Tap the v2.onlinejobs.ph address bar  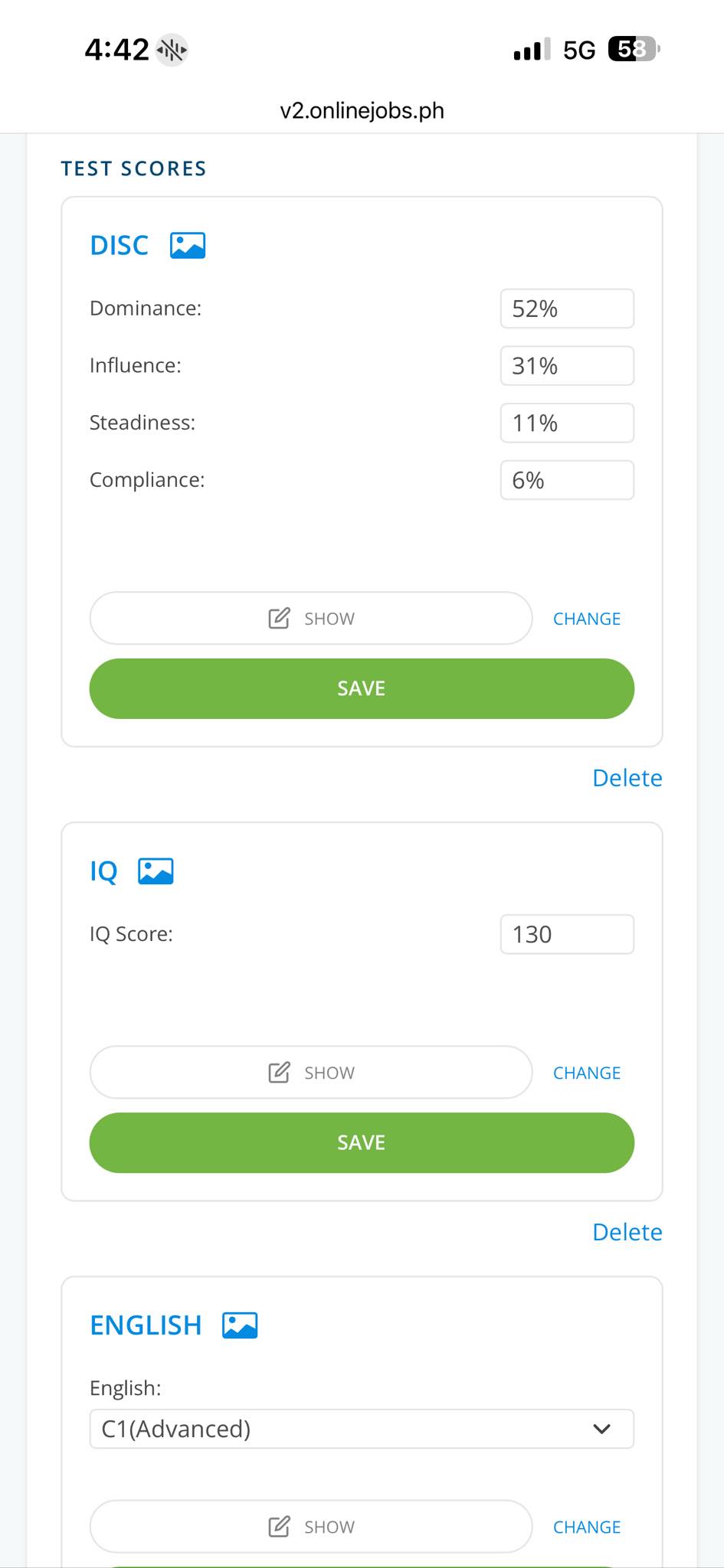pyautogui.click(x=362, y=110)
